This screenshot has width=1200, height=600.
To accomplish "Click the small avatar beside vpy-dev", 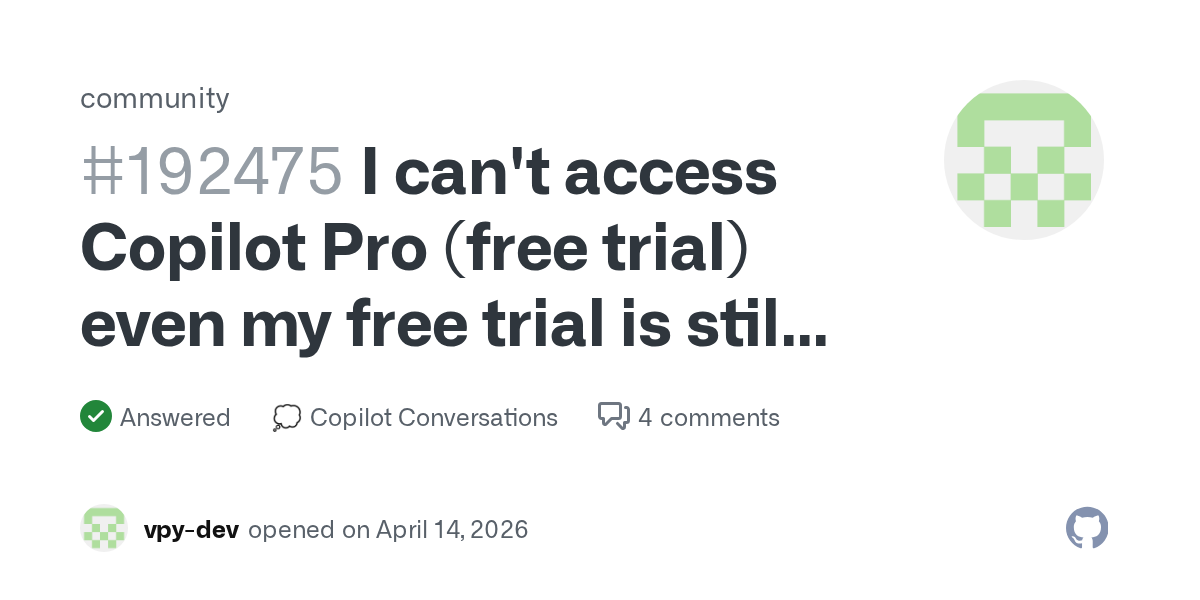I will coord(104,529).
